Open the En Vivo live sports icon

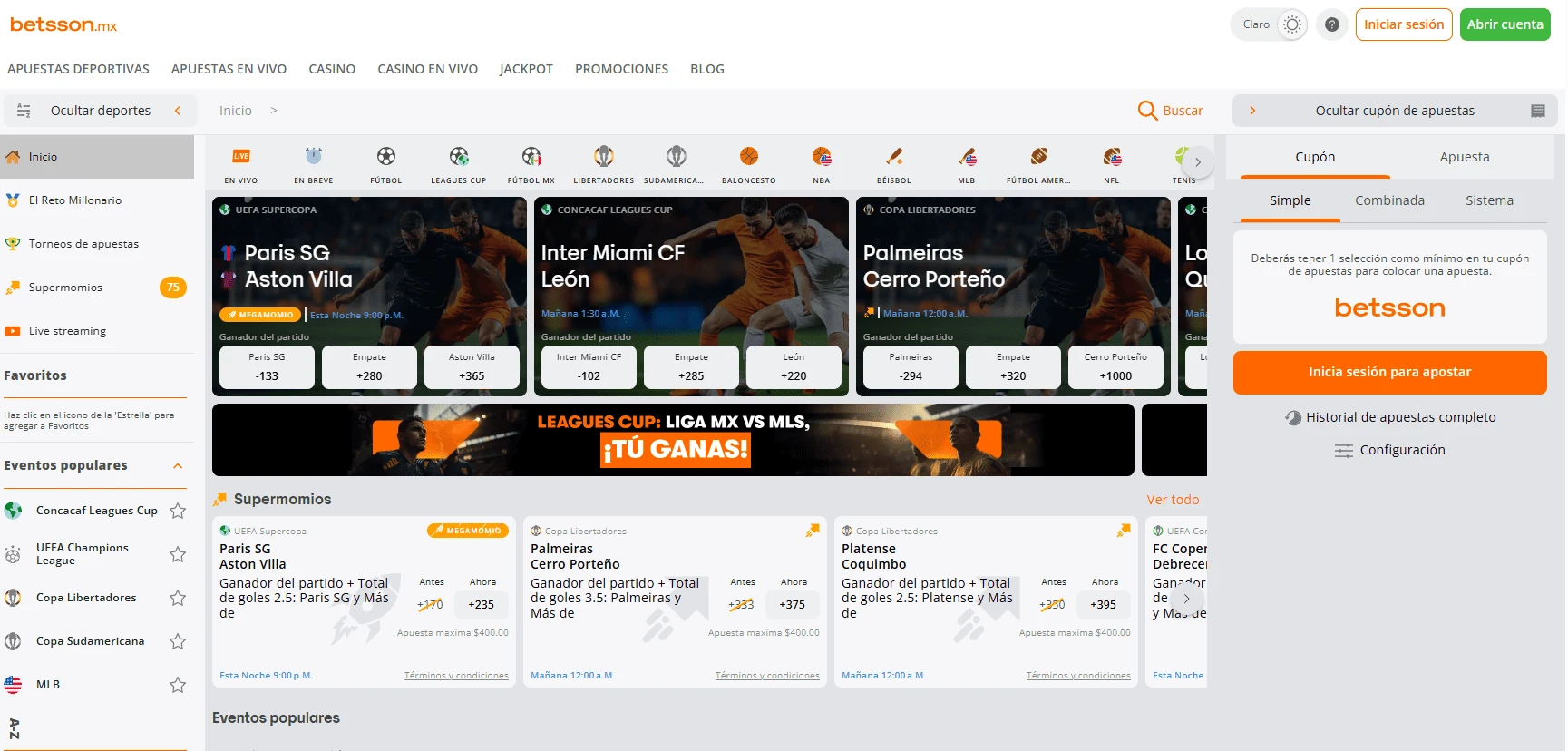pyautogui.click(x=241, y=157)
